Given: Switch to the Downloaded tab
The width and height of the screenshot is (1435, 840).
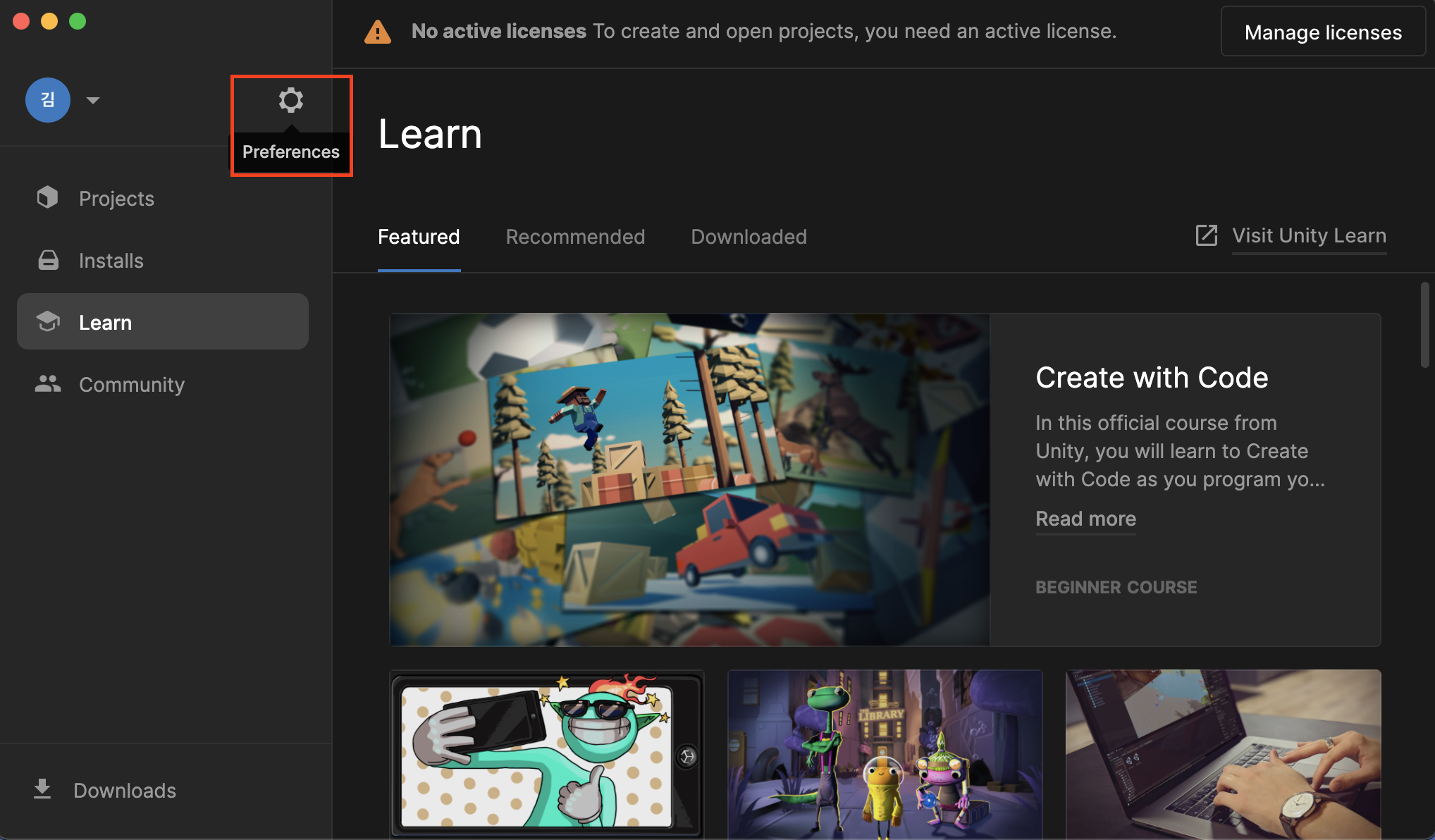Looking at the screenshot, I should 749,237.
